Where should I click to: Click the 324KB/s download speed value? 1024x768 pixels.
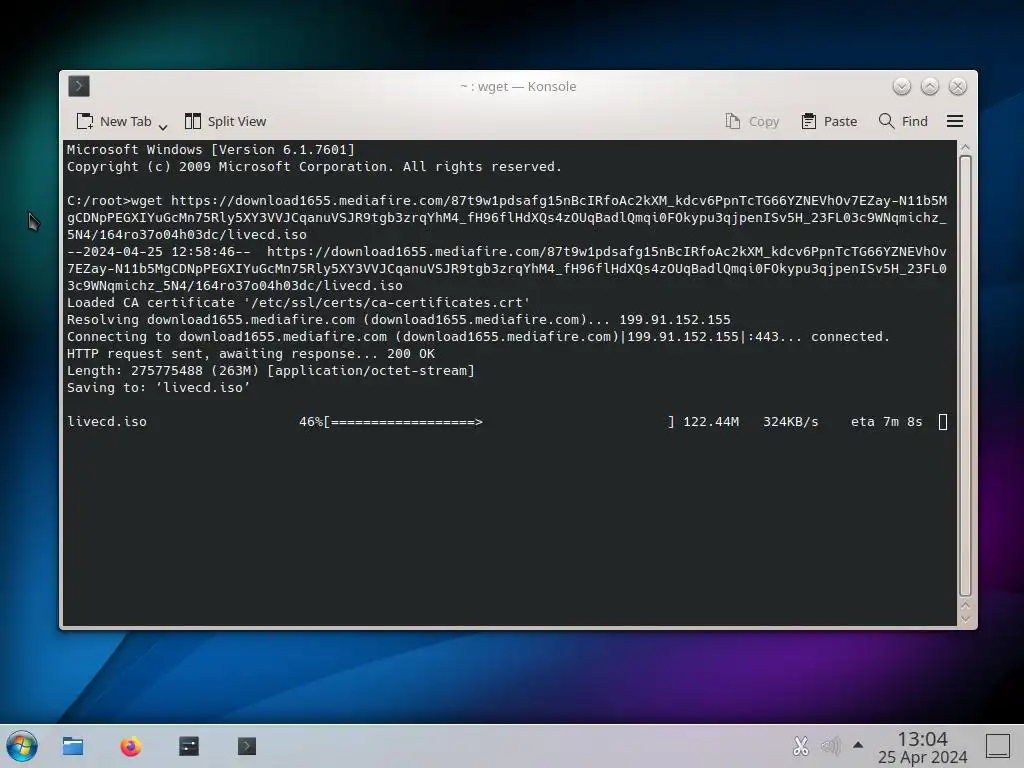(x=790, y=422)
